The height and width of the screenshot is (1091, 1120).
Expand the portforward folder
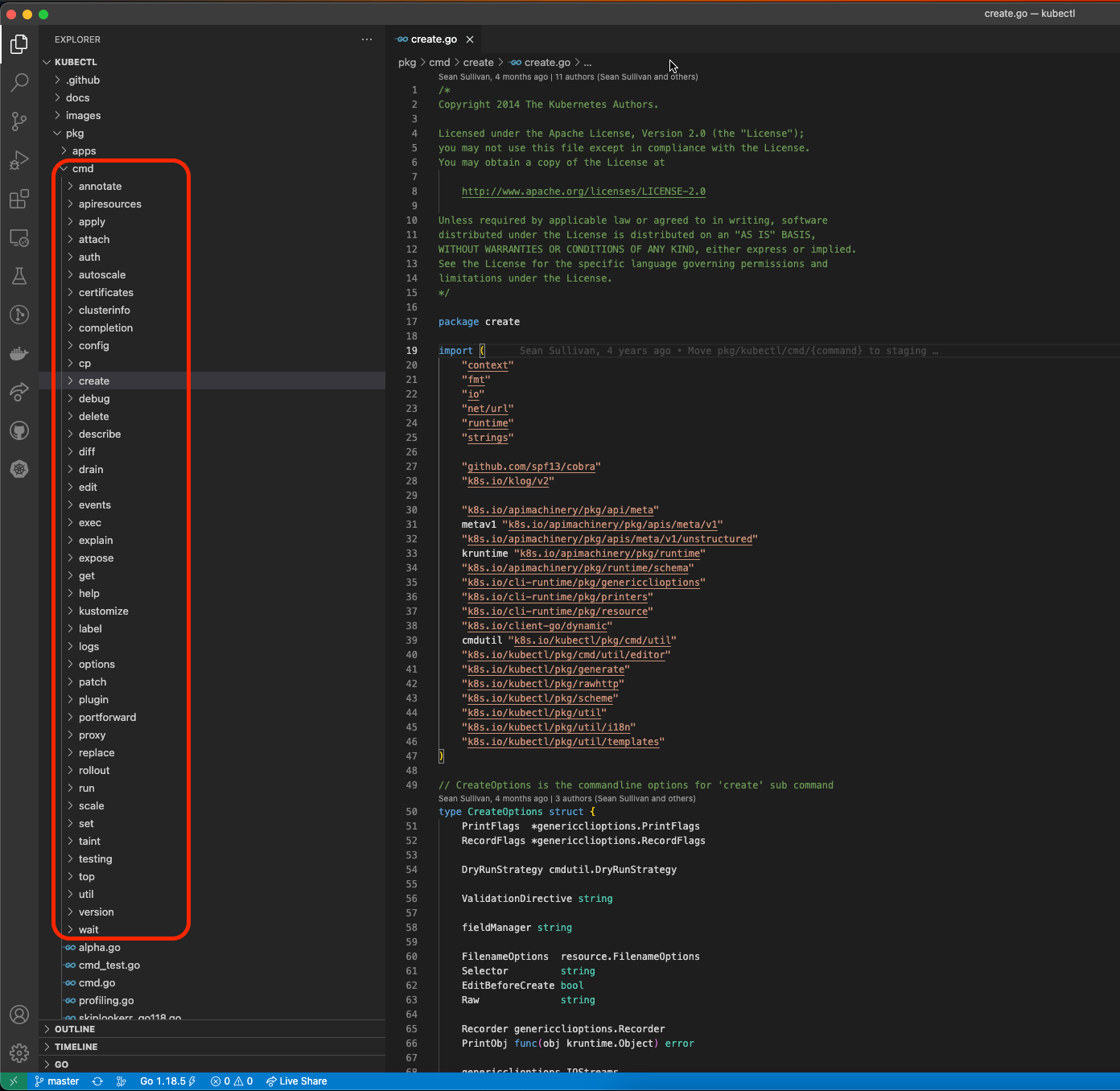(x=212, y=717)
